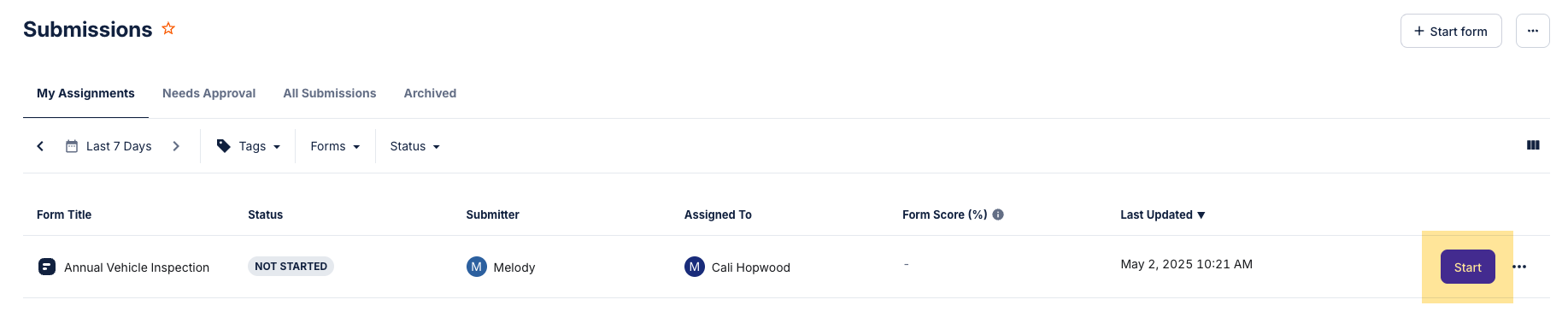Expand the Forms filter dropdown
The height and width of the screenshot is (329, 1568).
[x=335, y=146]
